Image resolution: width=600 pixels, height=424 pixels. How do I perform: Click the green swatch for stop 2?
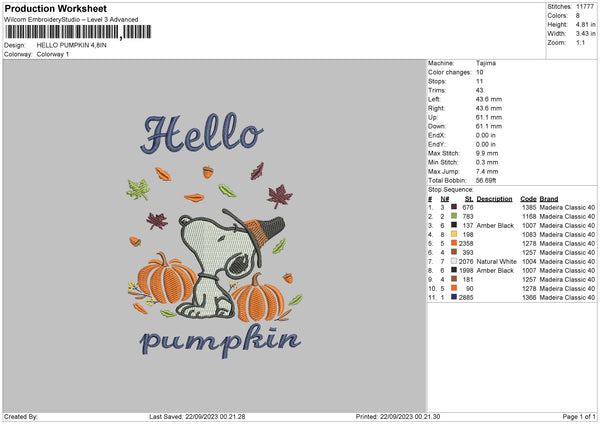coord(454,216)
